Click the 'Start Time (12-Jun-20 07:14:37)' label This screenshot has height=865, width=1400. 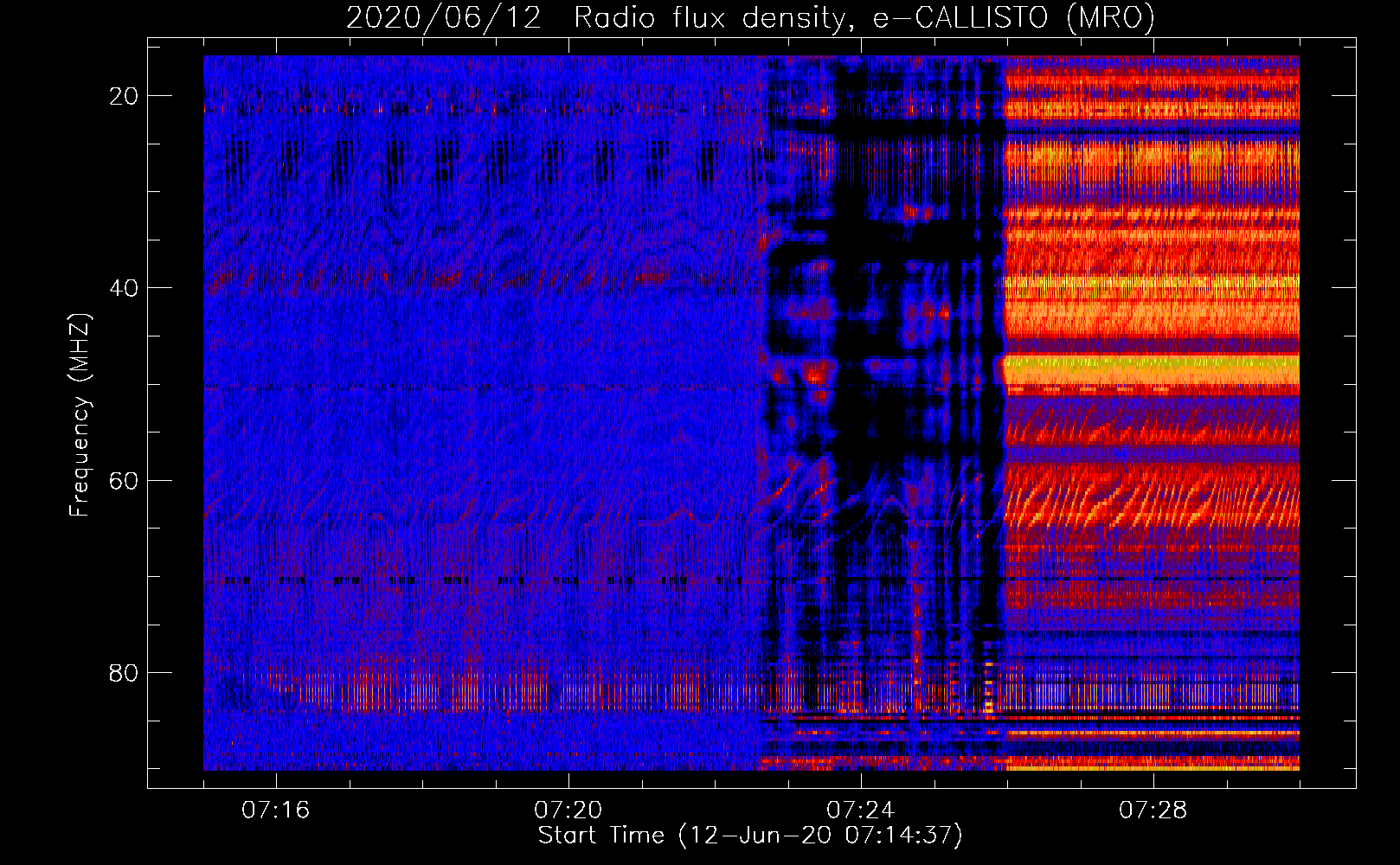[x=750, y=836]
